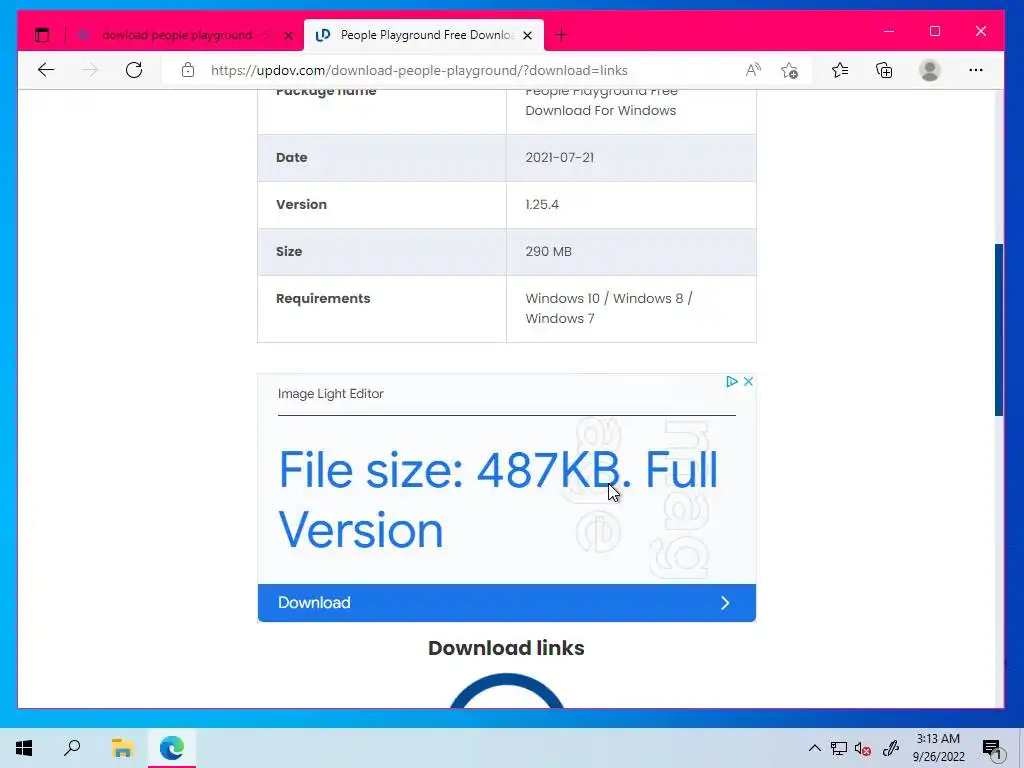The width and height of the screenshot is (1024, 768).
Task: Activate Read aloud in address bar
Action: pyautogui.click(x=753, y=70)
